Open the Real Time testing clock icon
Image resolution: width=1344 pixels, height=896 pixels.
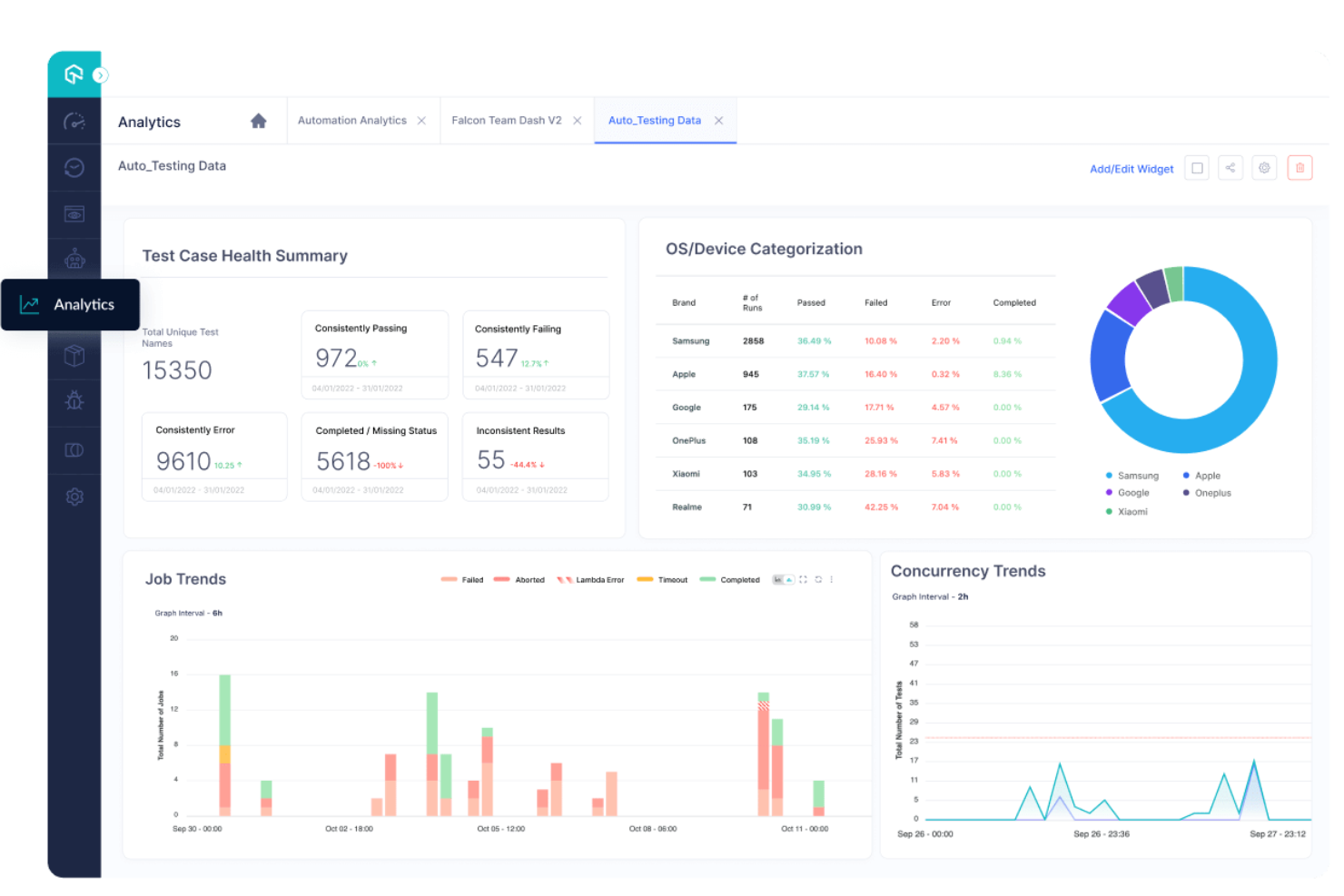pyautogui.click(x=74, y=168)
